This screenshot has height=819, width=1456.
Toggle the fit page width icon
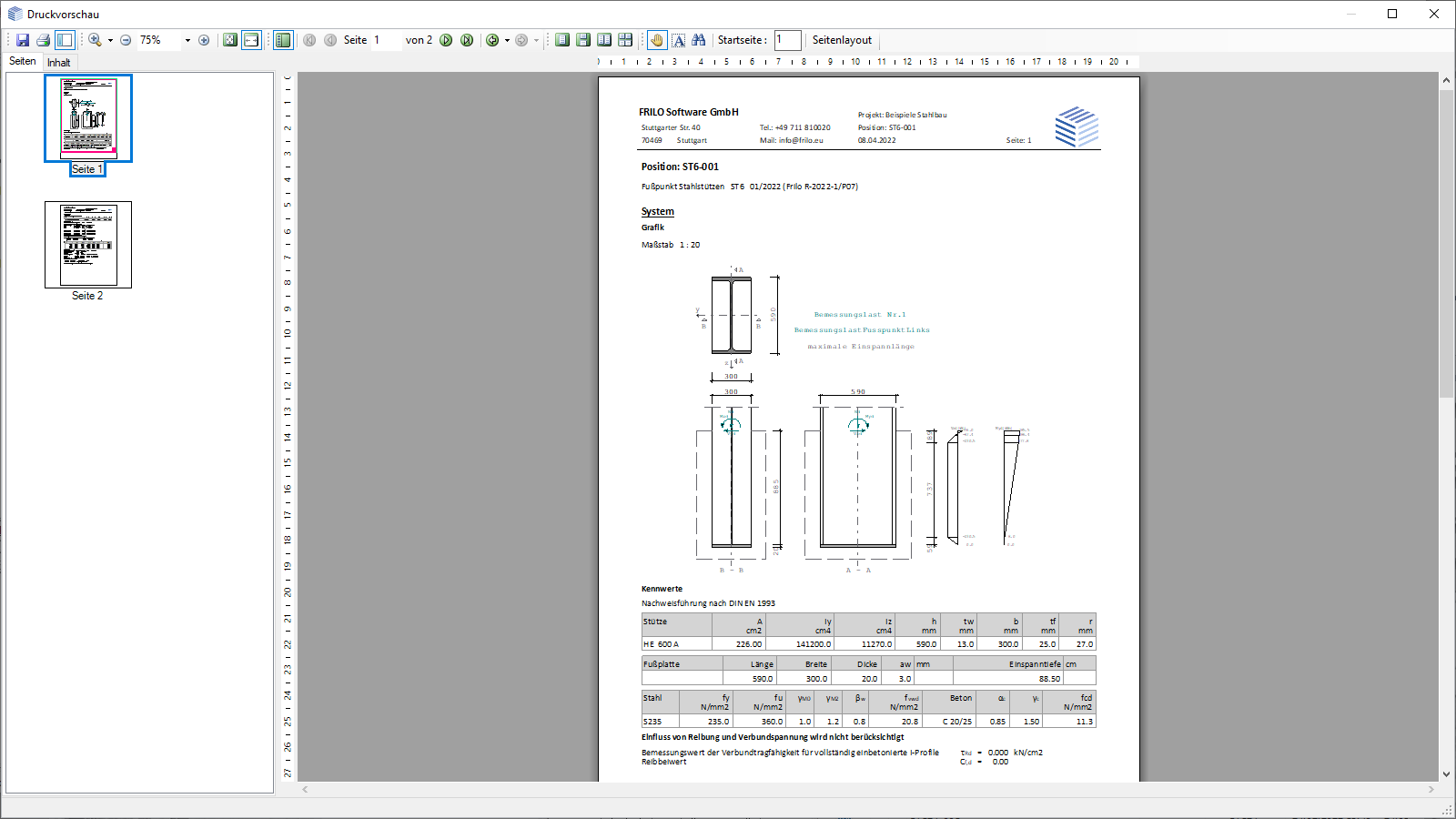tap(251, 40)
